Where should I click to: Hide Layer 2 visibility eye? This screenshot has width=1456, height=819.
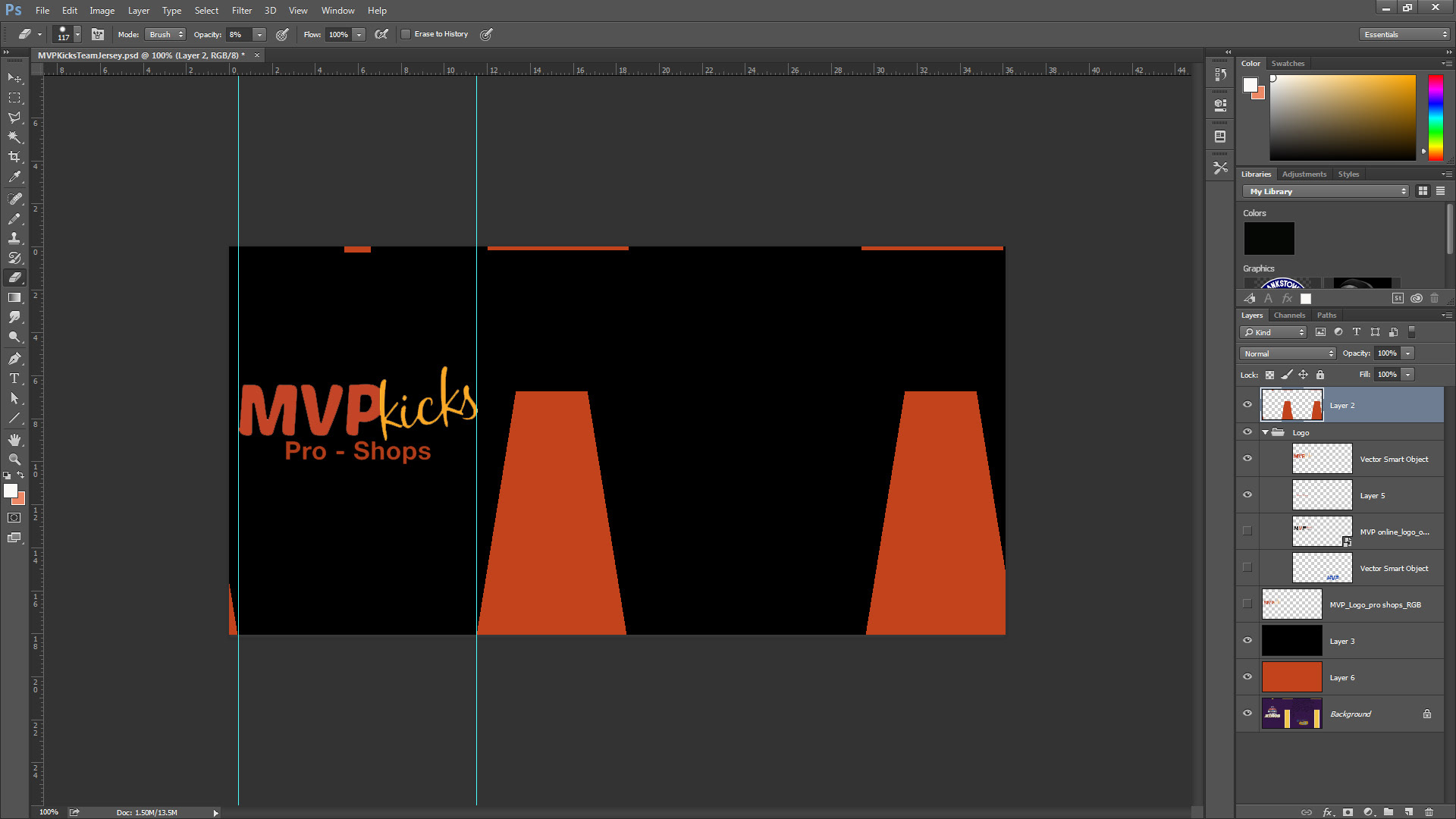click(1247, 405)
